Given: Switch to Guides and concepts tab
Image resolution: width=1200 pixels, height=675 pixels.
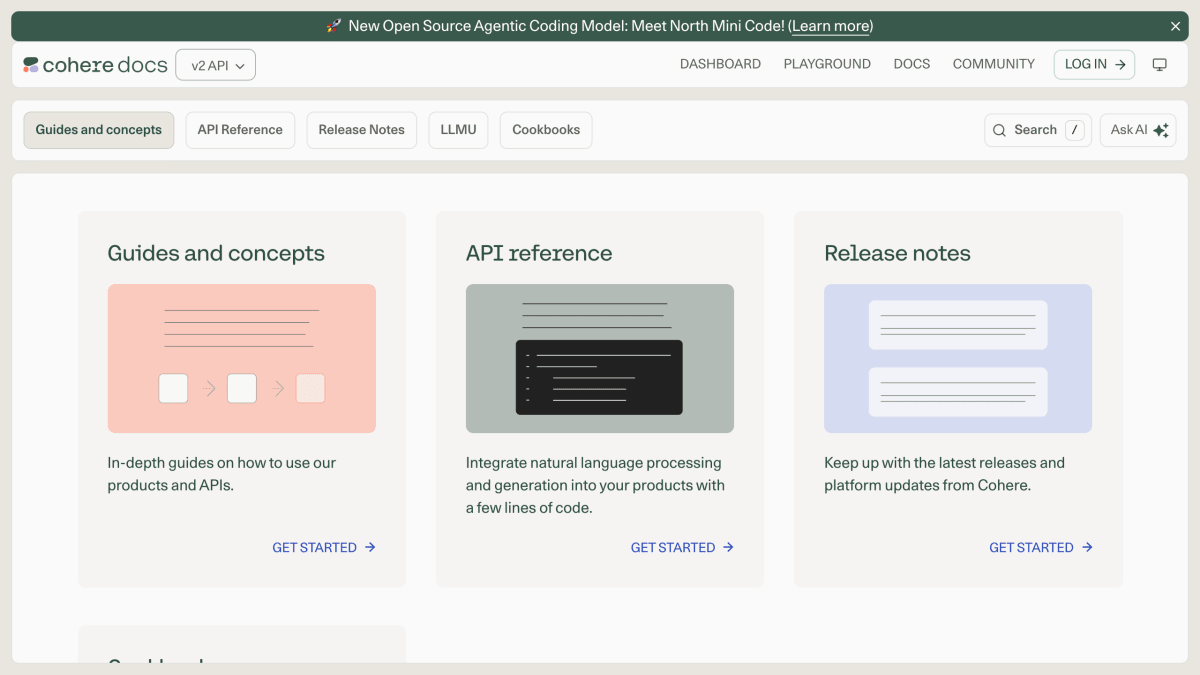Looking at the screenshot, I should point(99,130).
